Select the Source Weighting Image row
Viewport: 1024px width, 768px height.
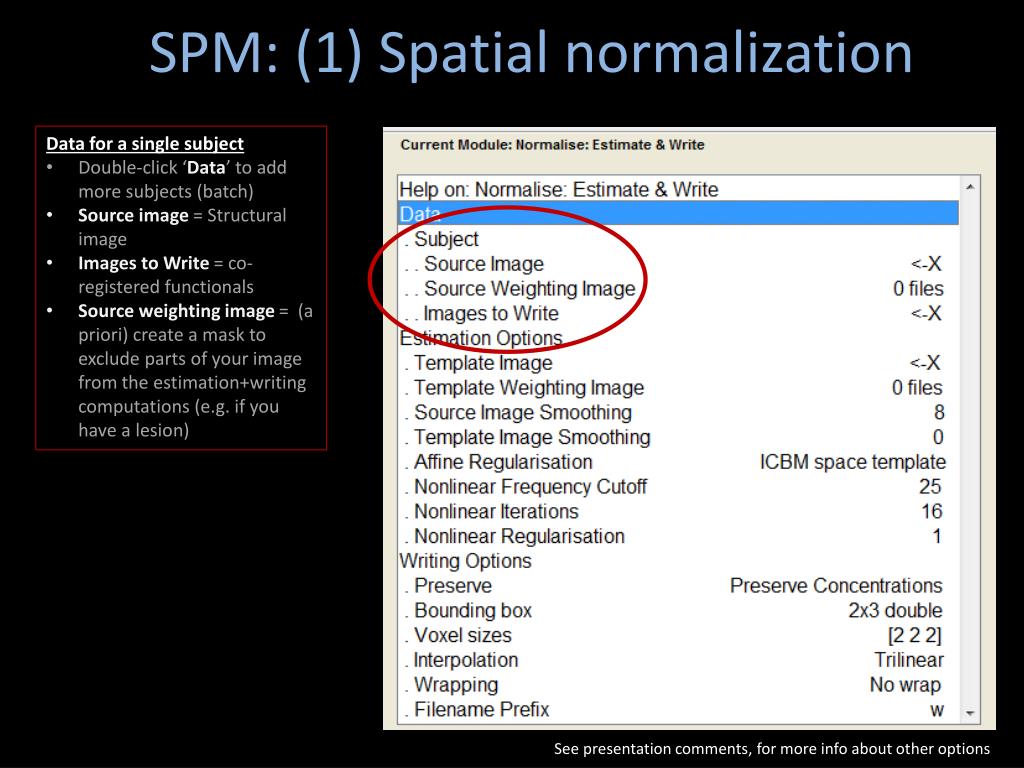point(678,289)
